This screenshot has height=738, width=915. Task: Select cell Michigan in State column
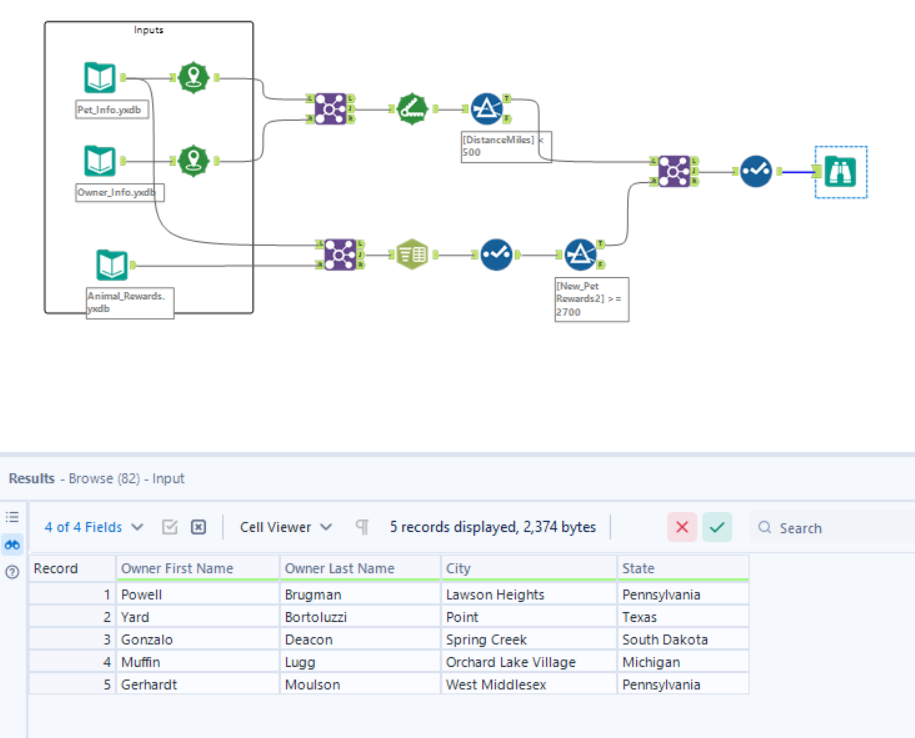(683, 662)
